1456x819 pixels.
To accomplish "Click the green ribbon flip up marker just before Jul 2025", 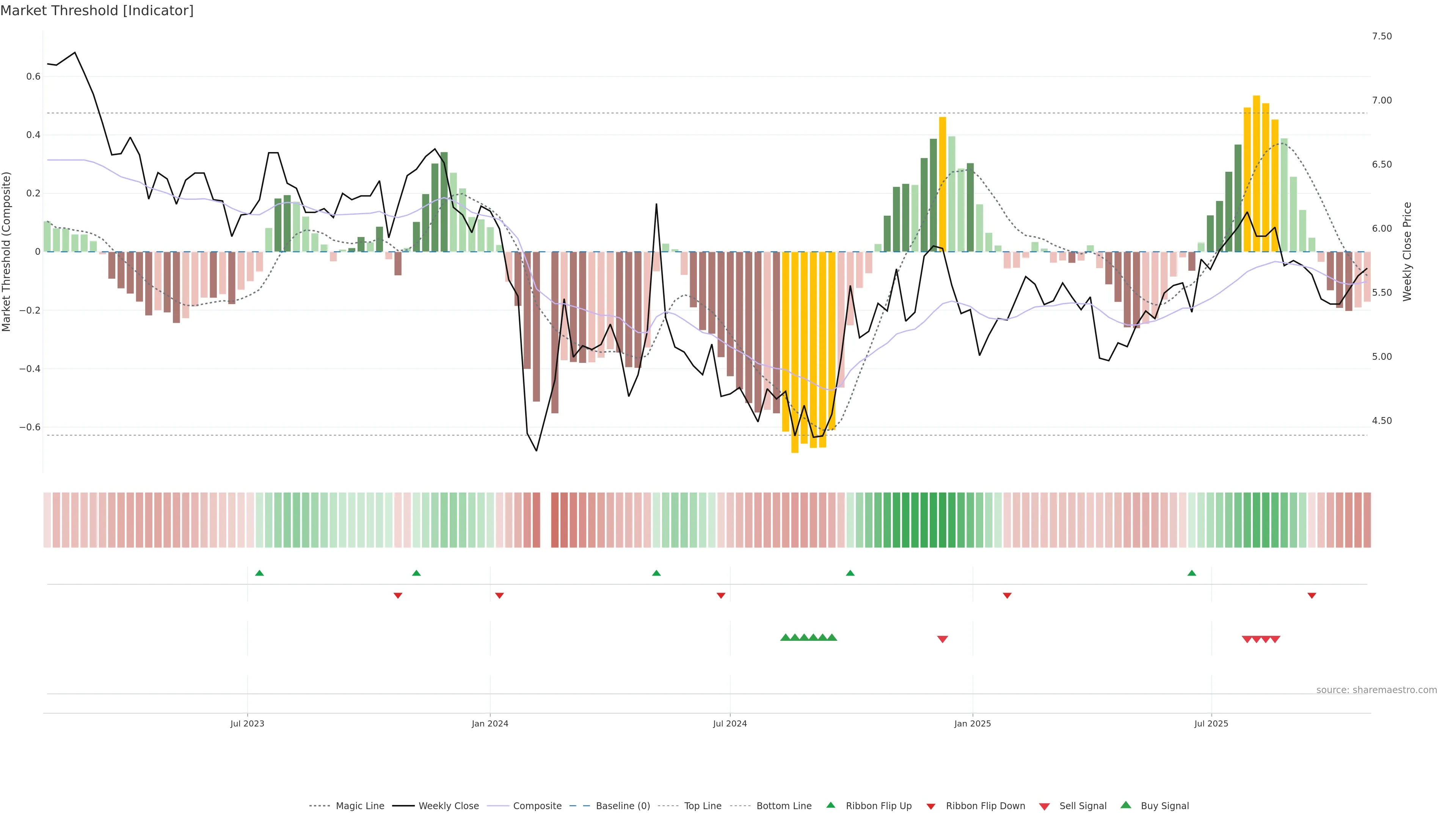I will click(1192, 573).
